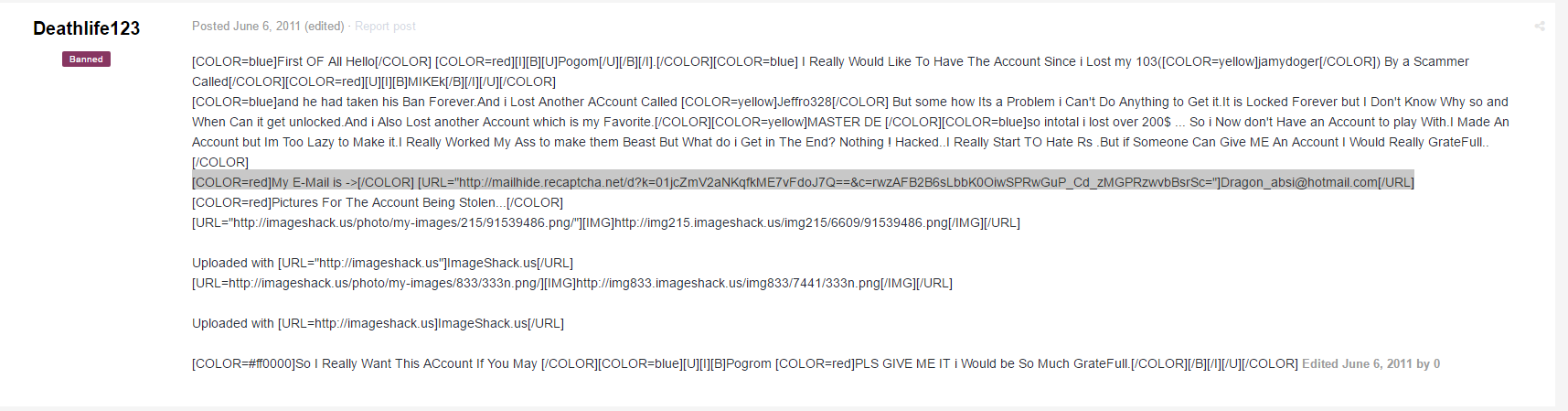Screen dimensions: 1568x411
Task: Report this post via Report post
Action: [x=385, y=27]
